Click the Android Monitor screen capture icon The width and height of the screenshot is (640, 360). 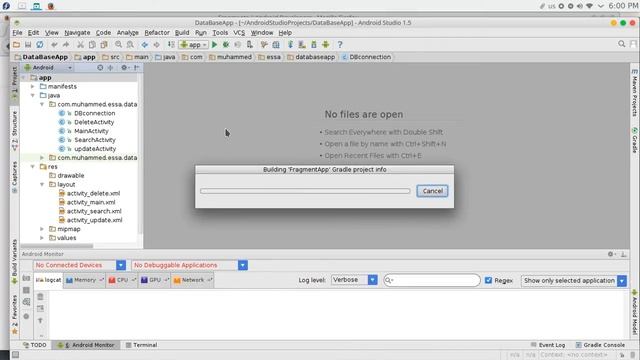(26, 278)
